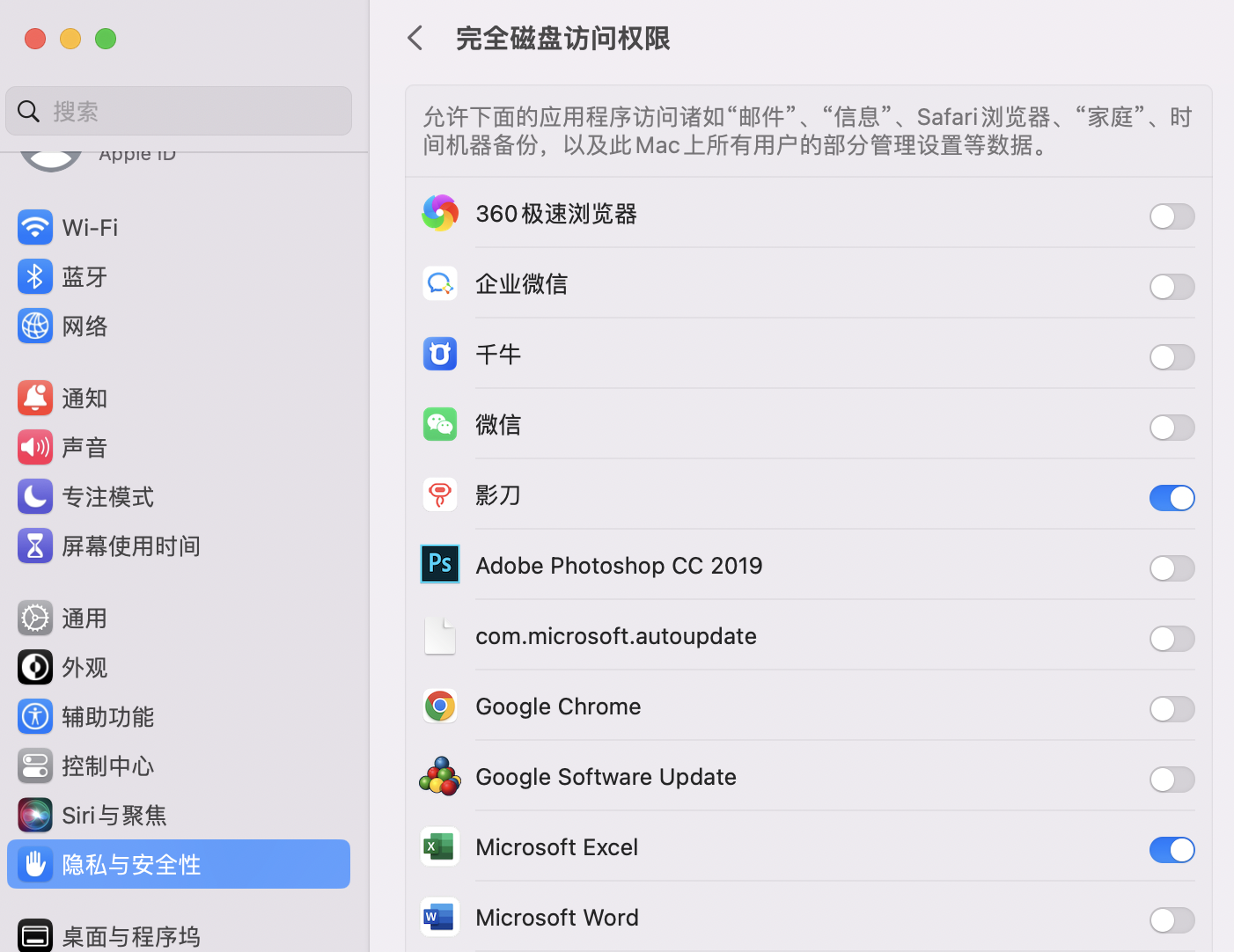Viewport: 1234px width, 952px height.
Task: Open 屏幕使用时间 settings
Action: point(179,546)
